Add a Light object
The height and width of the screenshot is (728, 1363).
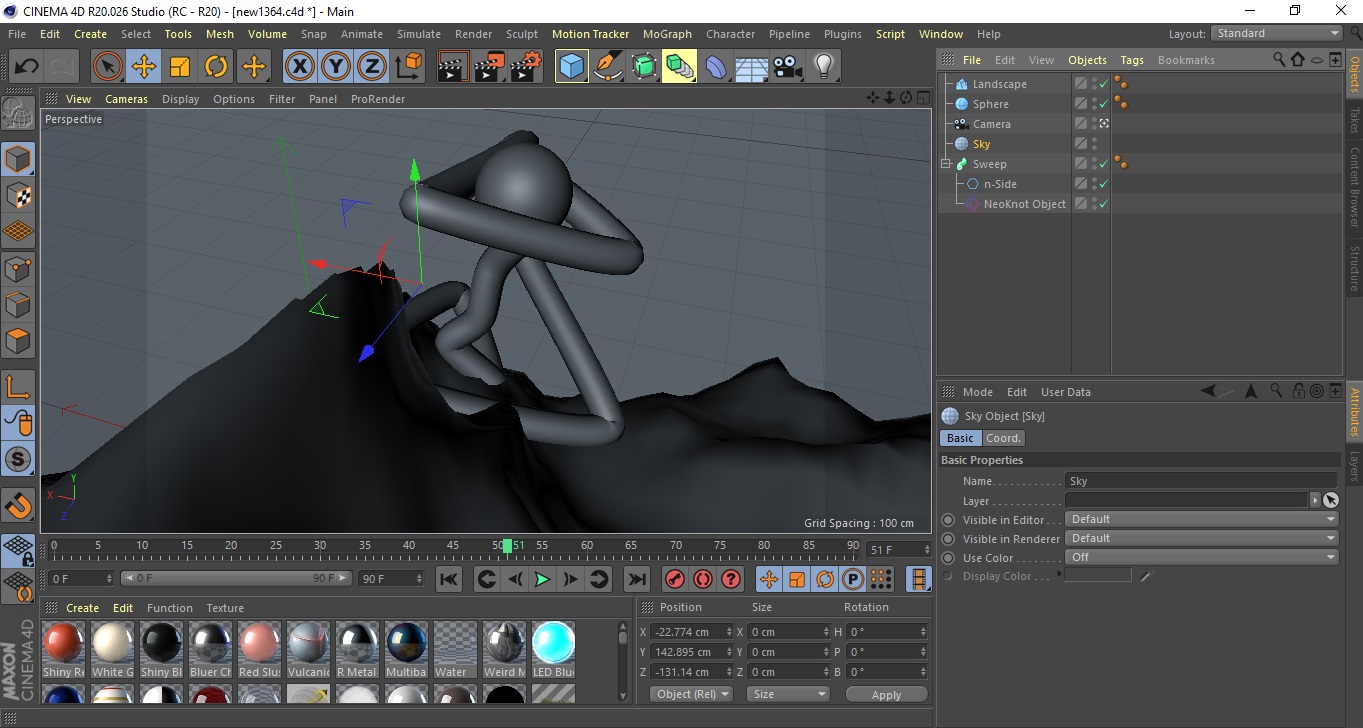tap(824, 67)
